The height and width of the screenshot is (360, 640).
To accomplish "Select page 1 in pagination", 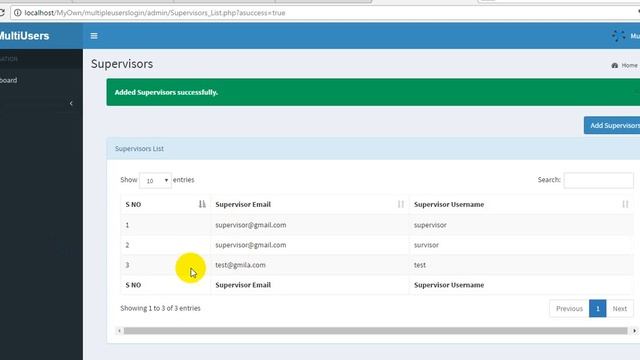I will point(598,309).
